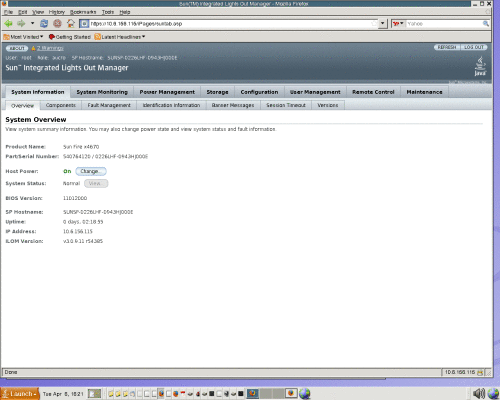Viewport: 500px width, 400px height.
Task: Open the File menu
Action: click(8, 12)
